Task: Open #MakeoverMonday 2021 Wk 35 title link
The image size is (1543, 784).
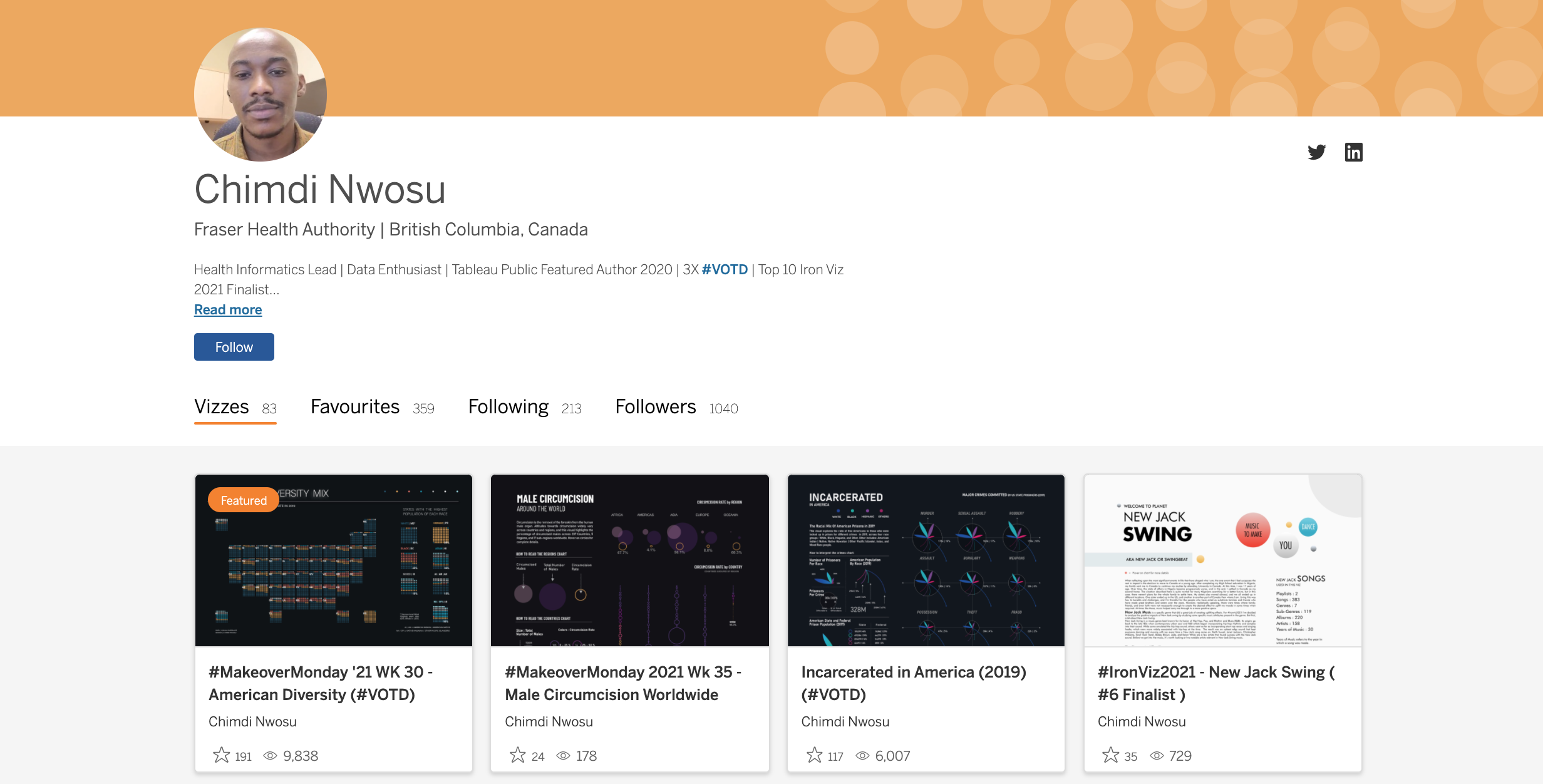Action: coord(622,683)
